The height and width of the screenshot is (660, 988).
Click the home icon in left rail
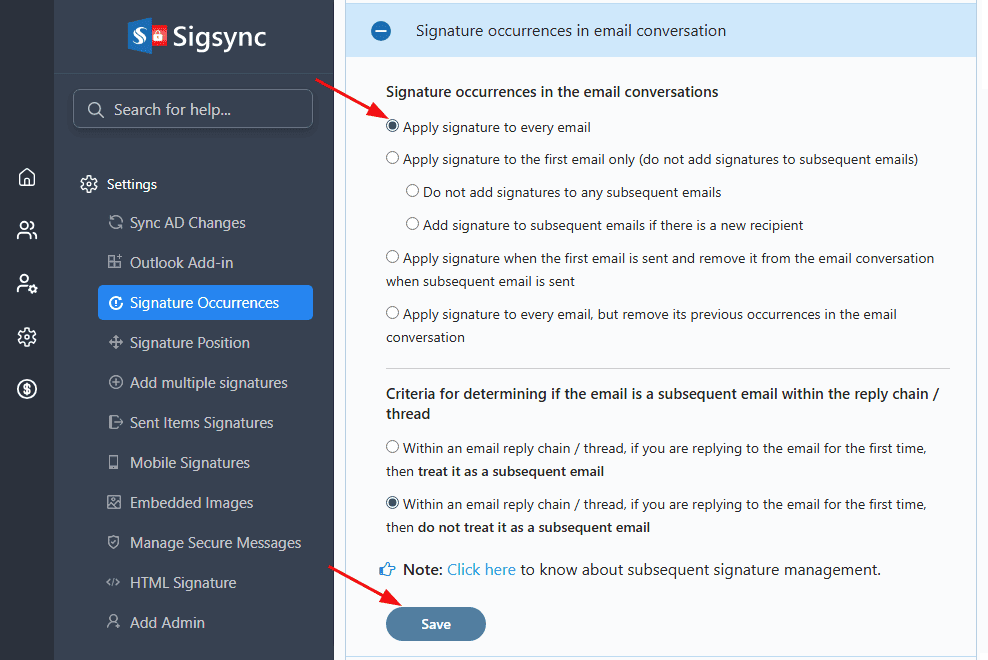pos(27,177)
